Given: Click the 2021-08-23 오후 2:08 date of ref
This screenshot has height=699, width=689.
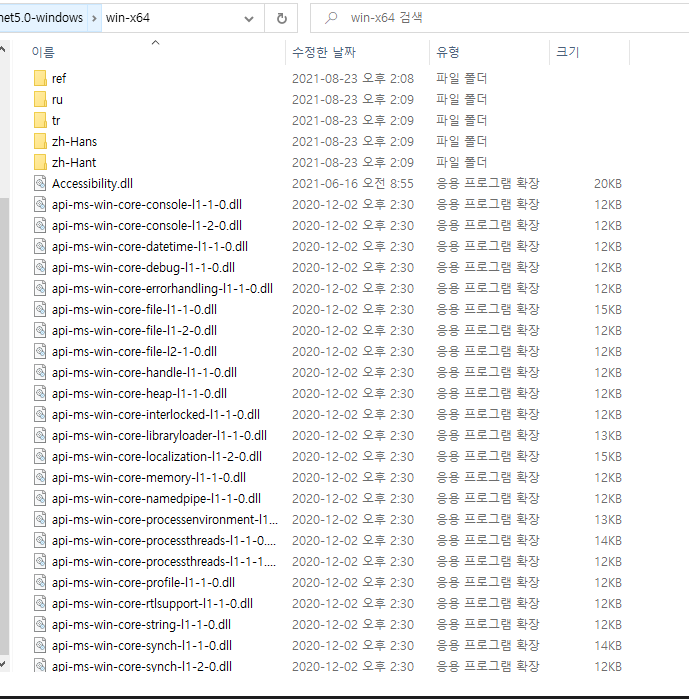Looking at the screenshot, I should pyautogui.click(x=353, y=78).
